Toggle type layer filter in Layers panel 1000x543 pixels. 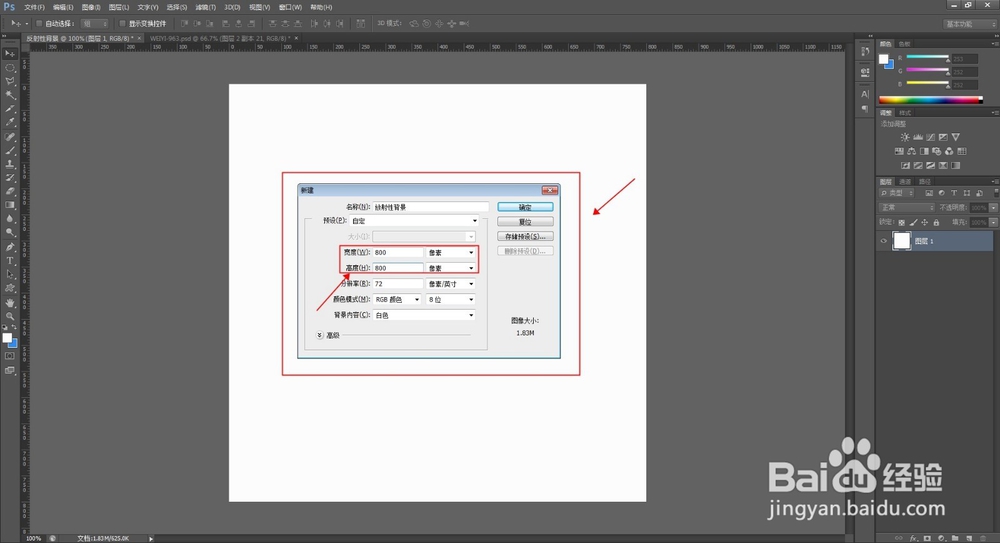954,193
